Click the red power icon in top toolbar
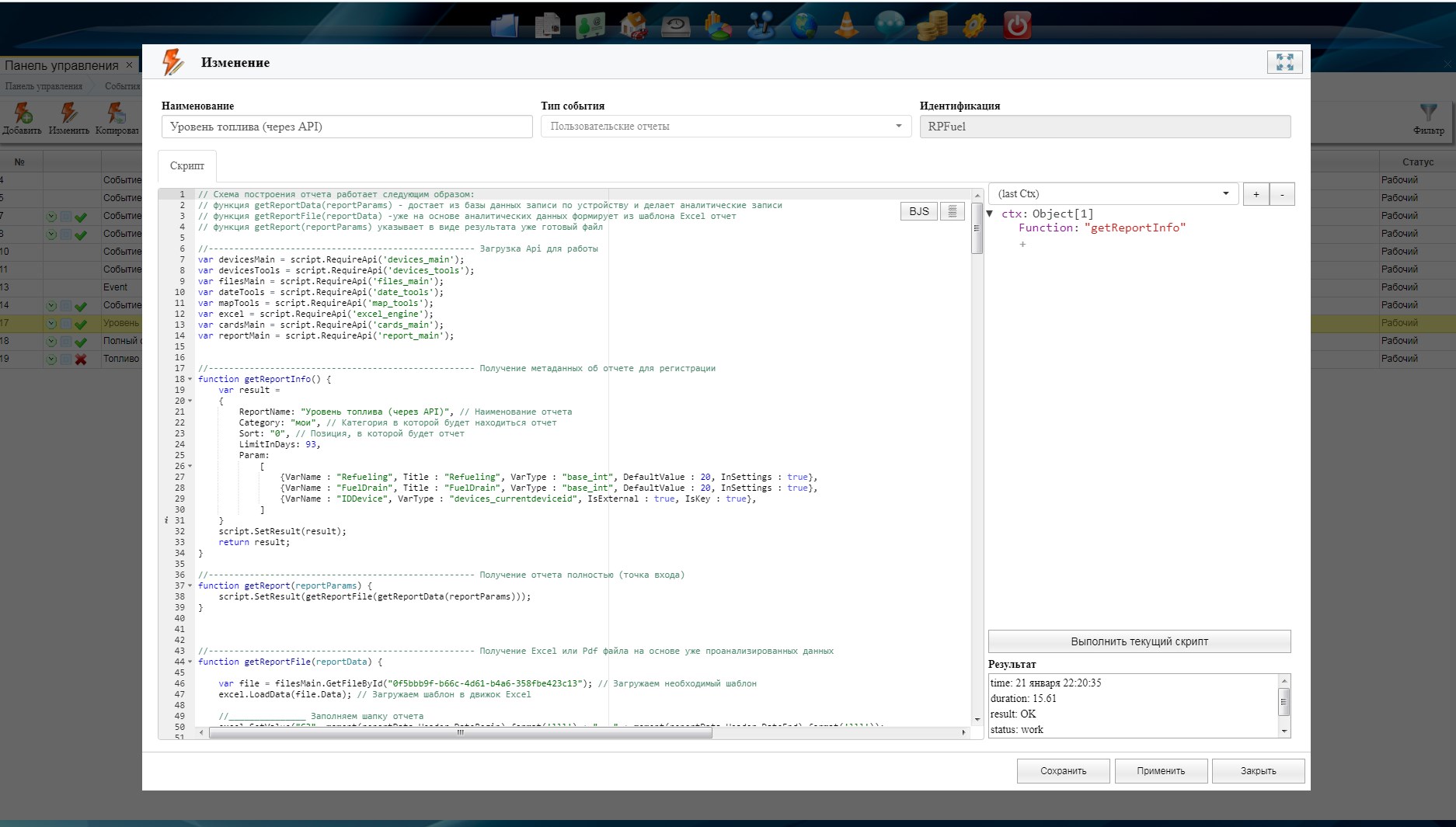Image resolution: width=1456 pixels, height=827 pixels. [1017, 26]
